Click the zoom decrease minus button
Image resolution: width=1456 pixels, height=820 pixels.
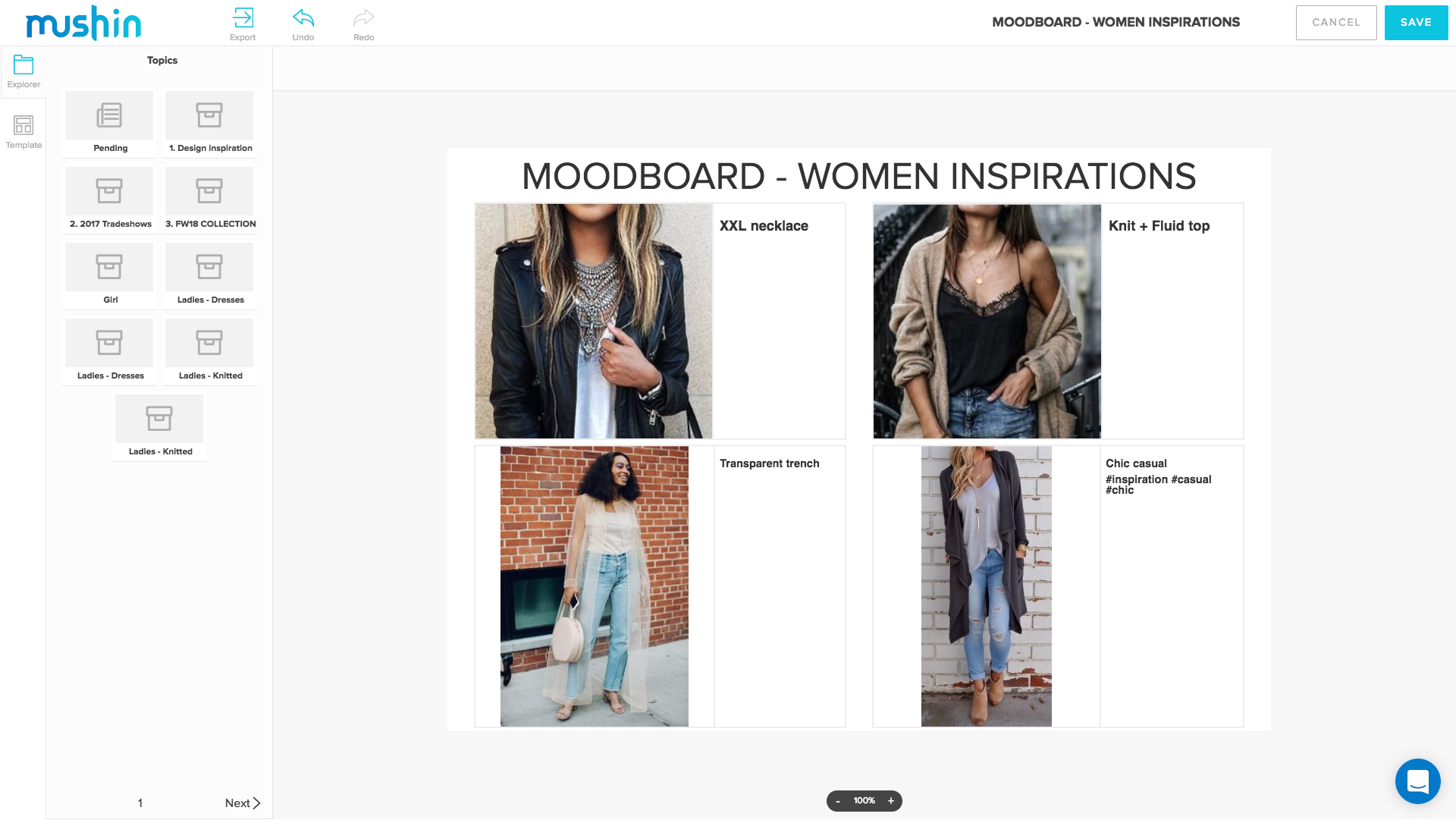[x=838, y=800]
